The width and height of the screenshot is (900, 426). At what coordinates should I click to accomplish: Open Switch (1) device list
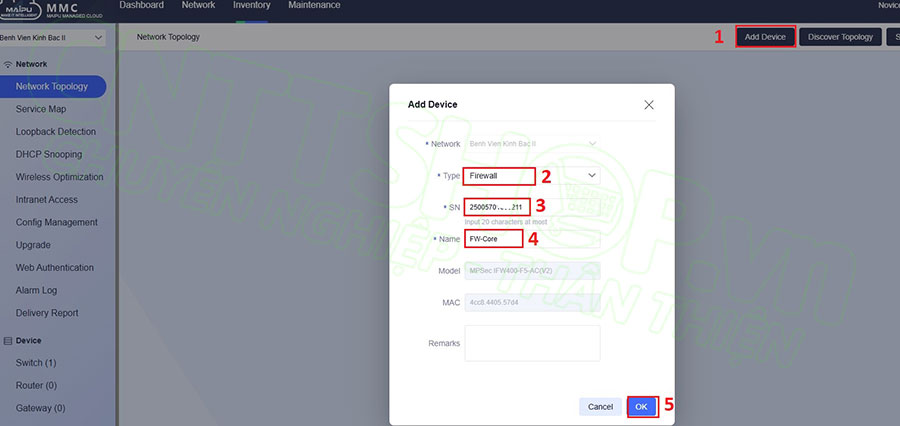click(36, 363)
